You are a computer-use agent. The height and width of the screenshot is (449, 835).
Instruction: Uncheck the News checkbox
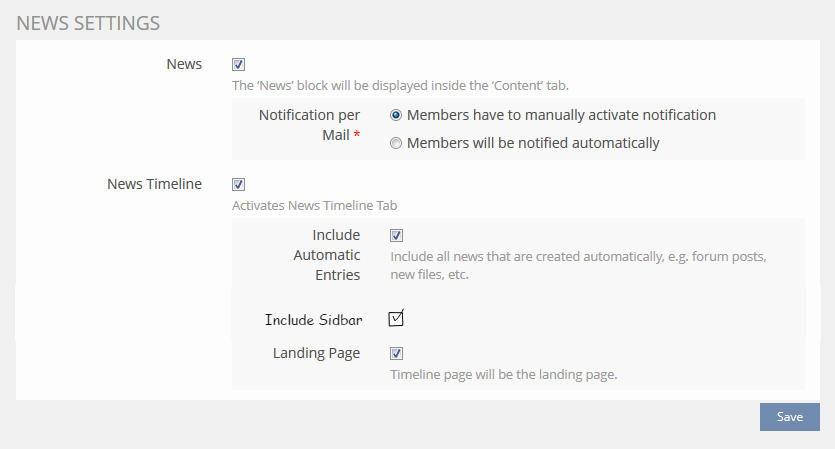click(x=238, y=64)
